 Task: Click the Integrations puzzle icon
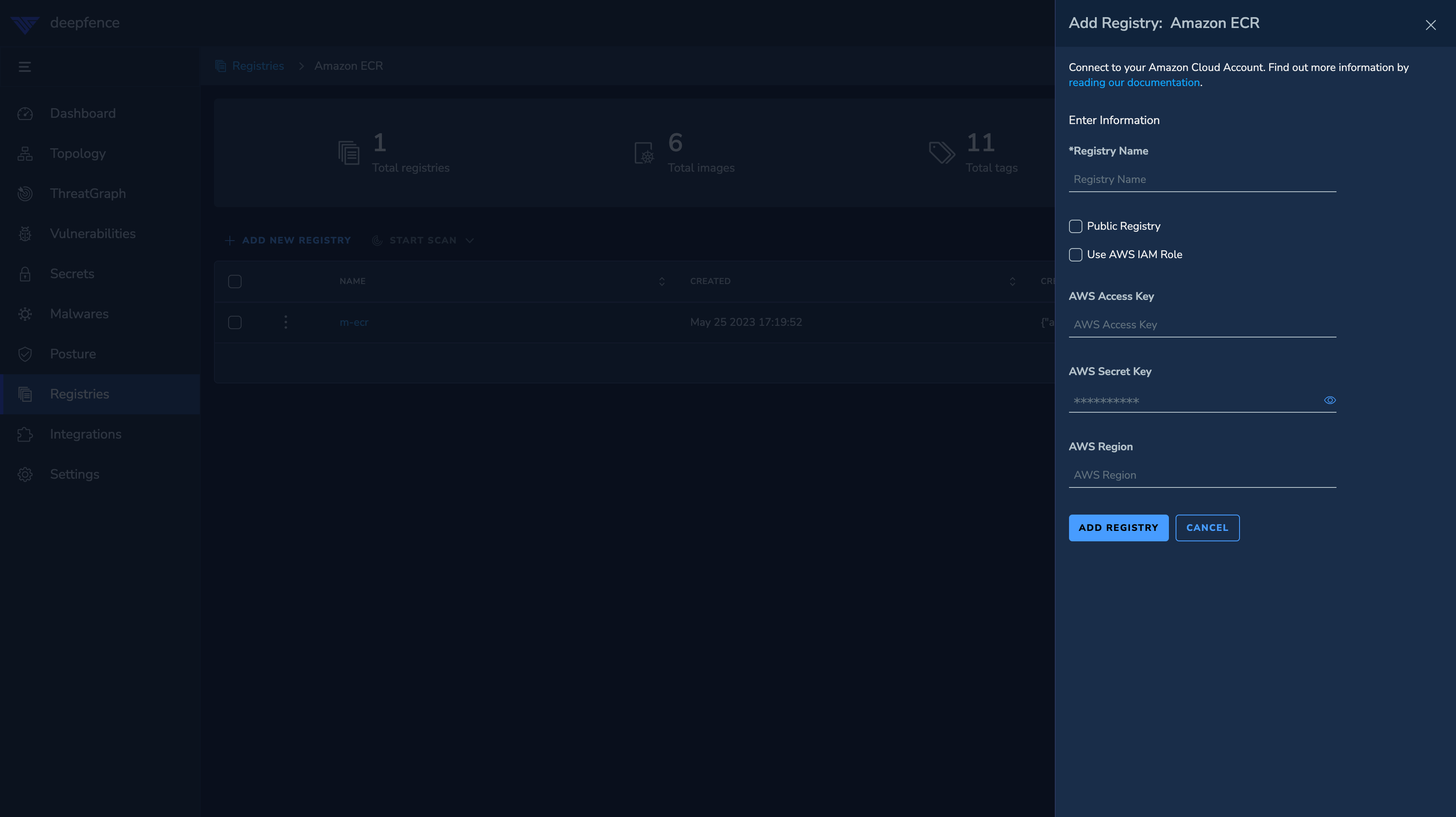(x=25, y=434)
